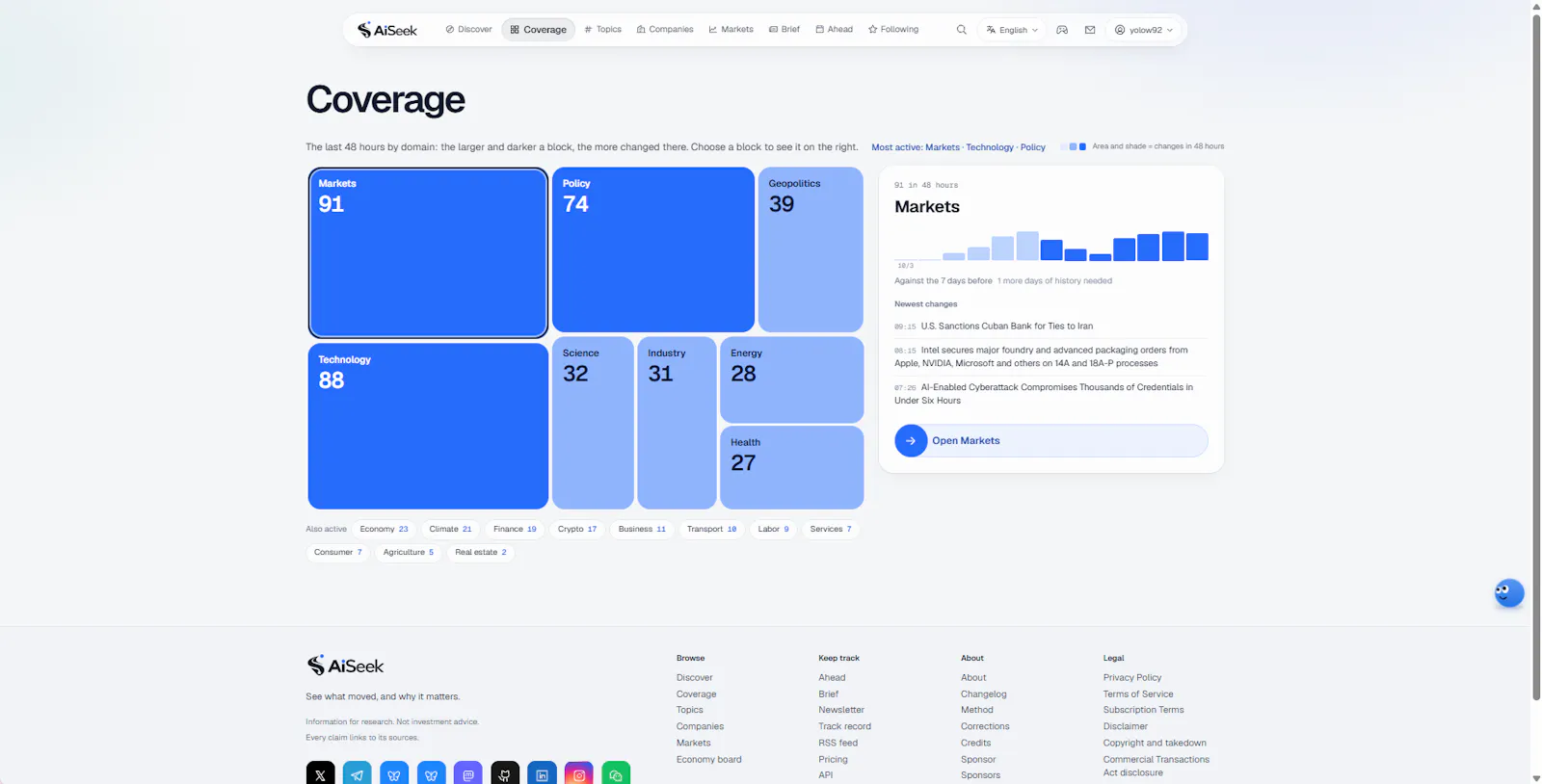
Task: Click the Real estate 2 chip
Action: pos(480,552)
